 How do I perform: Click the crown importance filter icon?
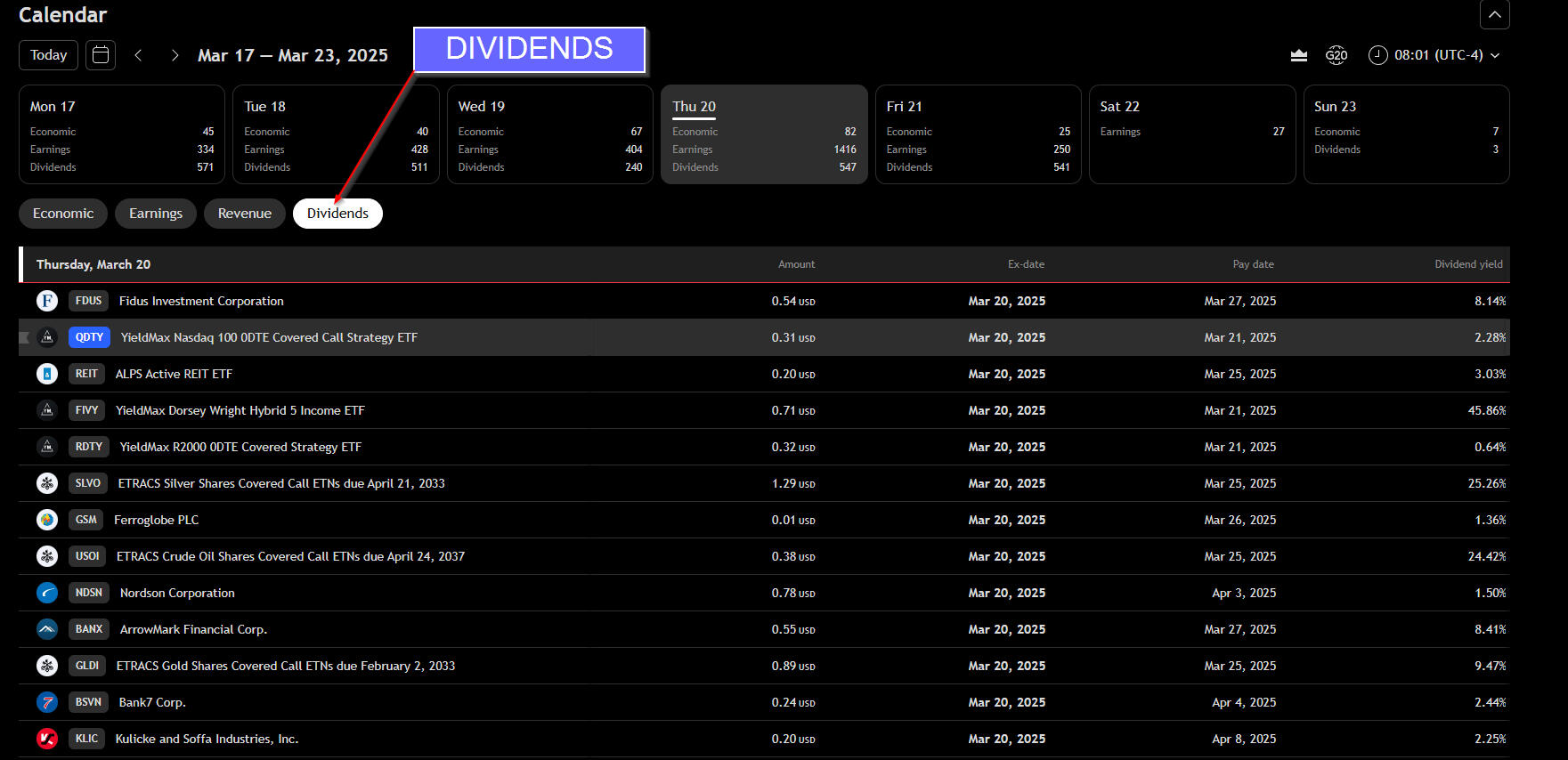pyautogui.click(x=1299, y=55)
